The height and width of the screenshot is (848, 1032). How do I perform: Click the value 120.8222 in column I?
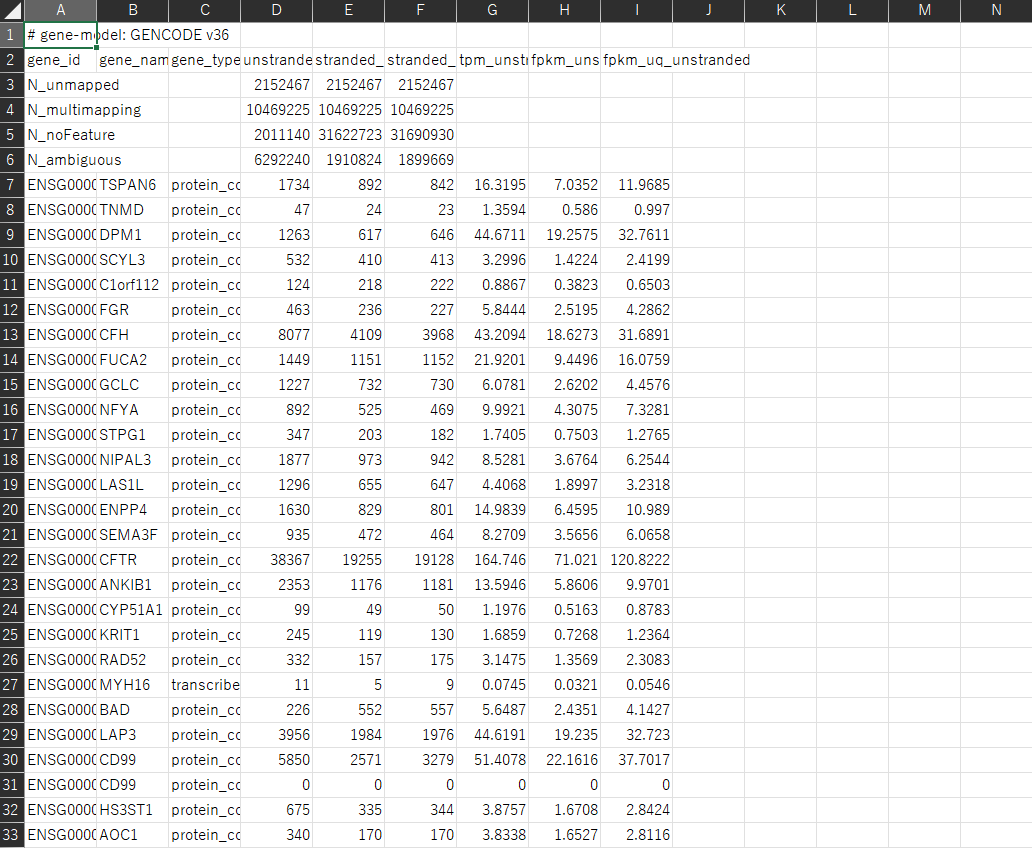636,560
